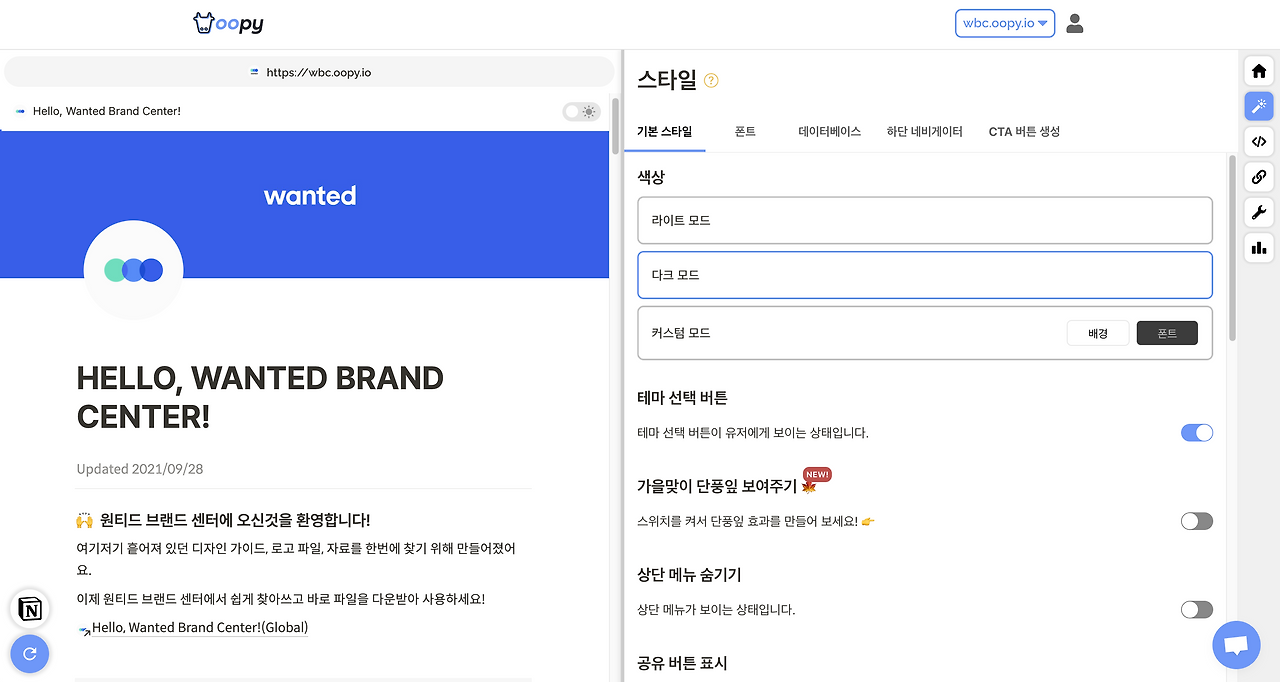Toggle the 상단 메뉴 숨기기 switch
Image resolution: width=1280 pixels, height=682 pixels.
click(x=1197, y=609)
